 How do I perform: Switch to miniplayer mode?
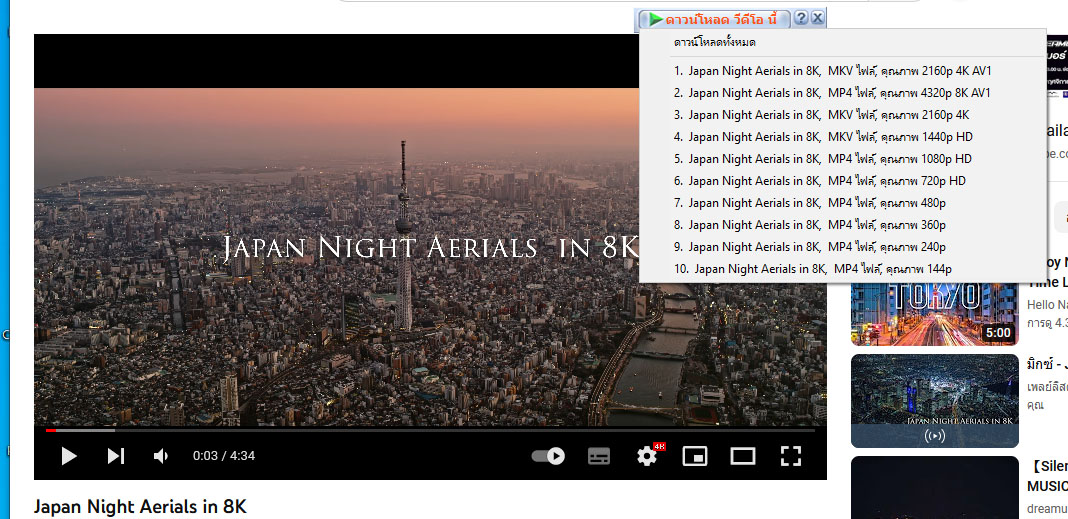(x=695, y=456)
